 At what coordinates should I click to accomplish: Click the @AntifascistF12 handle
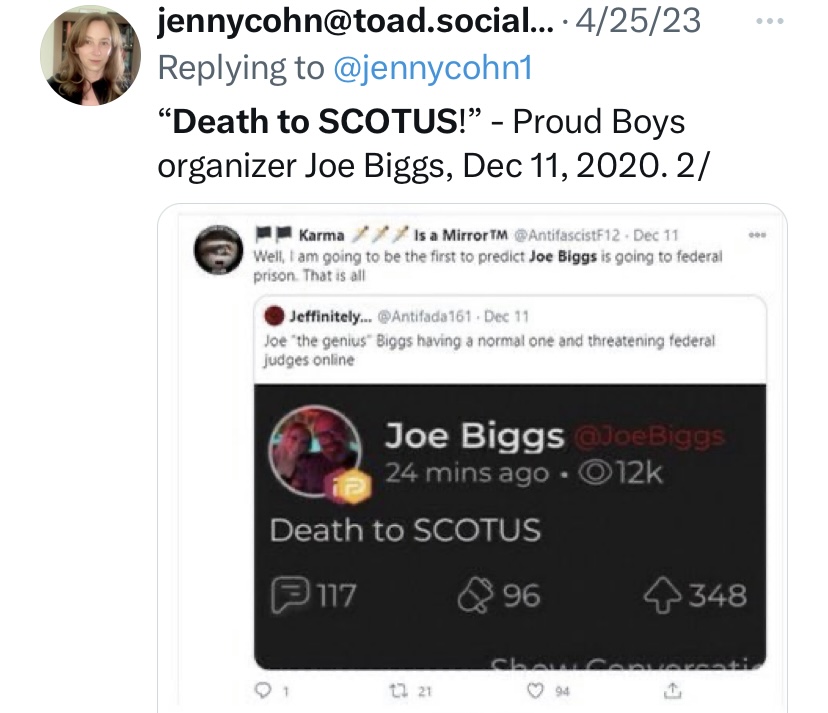[567, 235]
